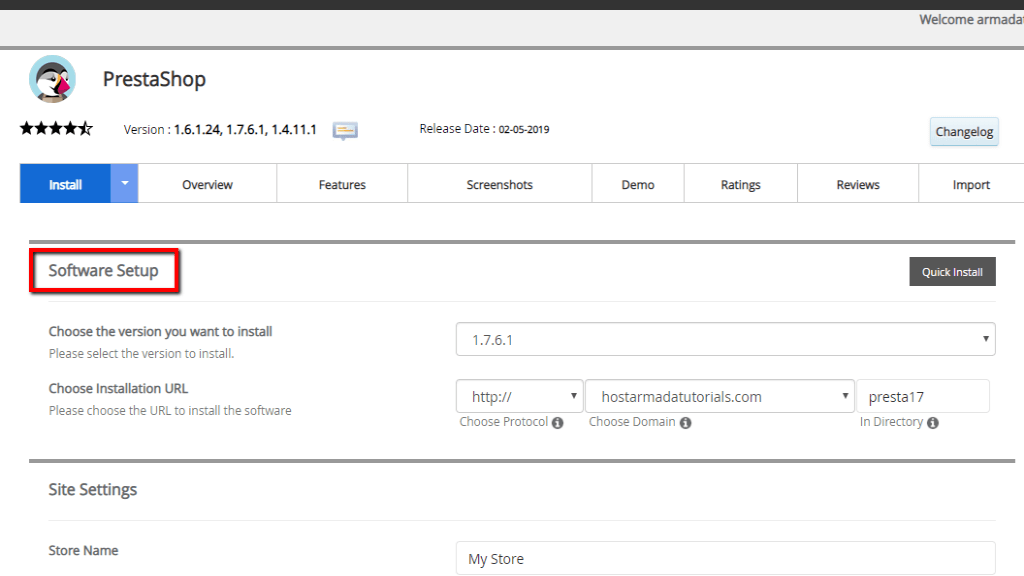Click the Software Setup heading
The width and height of the screenshot is (1024, 576).
pos(103,270)
